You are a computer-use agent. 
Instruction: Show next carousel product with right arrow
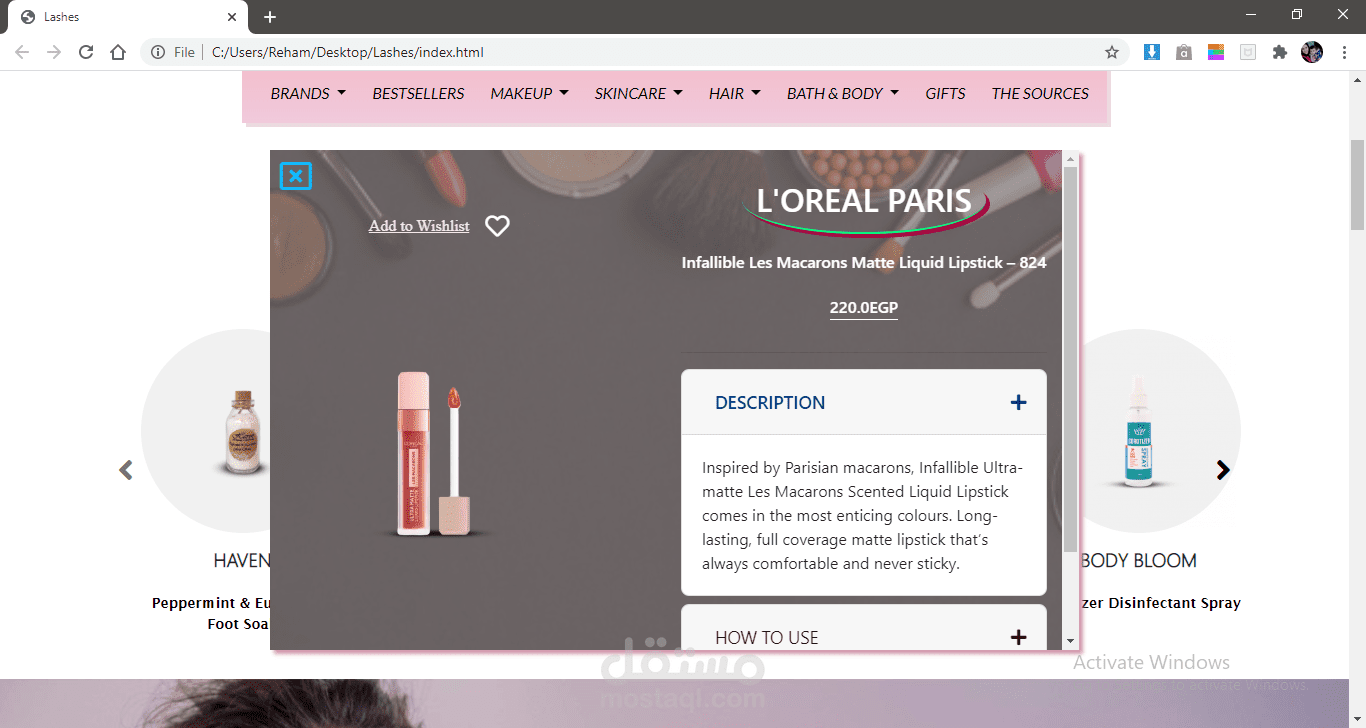click(x=1222, y=470)
